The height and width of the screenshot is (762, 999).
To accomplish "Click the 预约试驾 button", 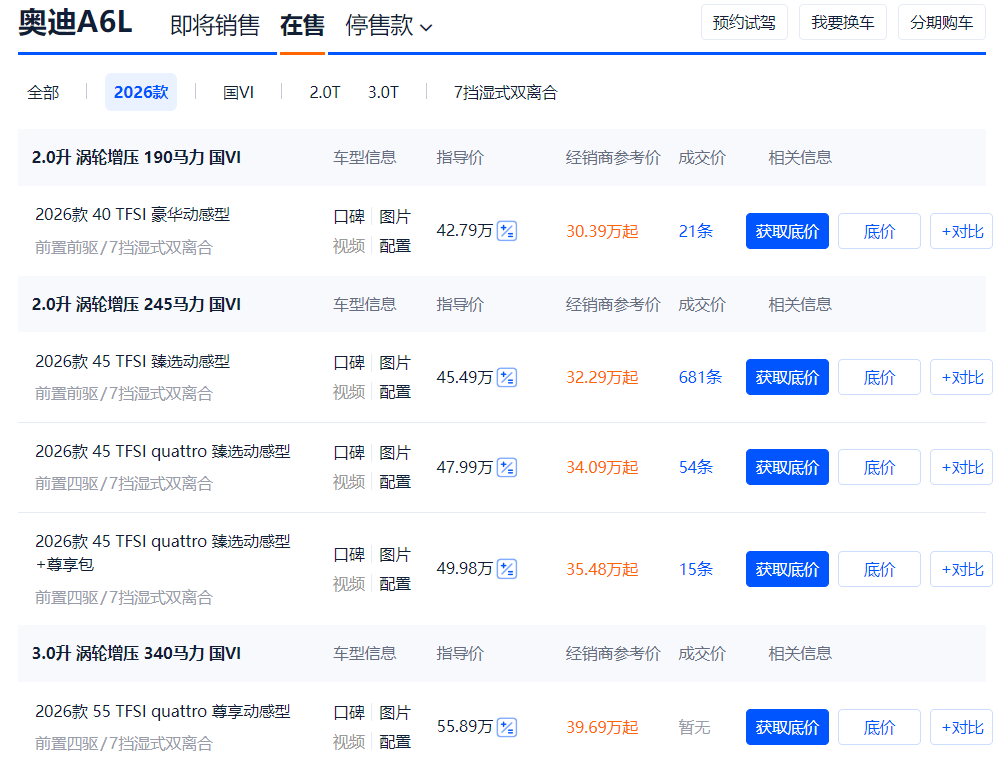I will [x=744, y=22].
